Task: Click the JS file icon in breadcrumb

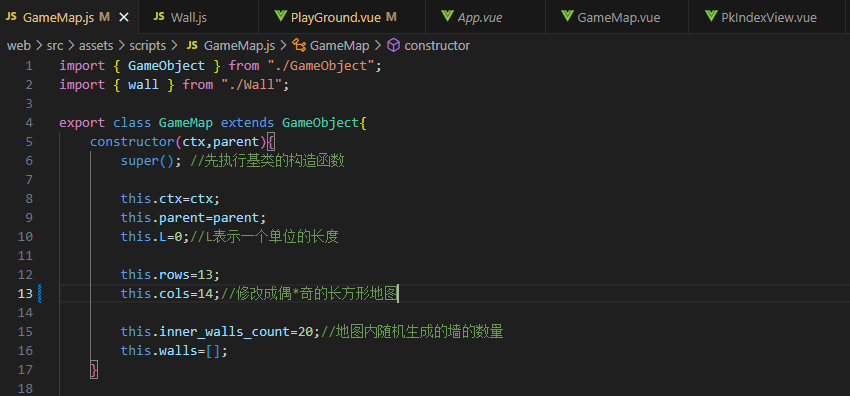Action: [192, 46]
